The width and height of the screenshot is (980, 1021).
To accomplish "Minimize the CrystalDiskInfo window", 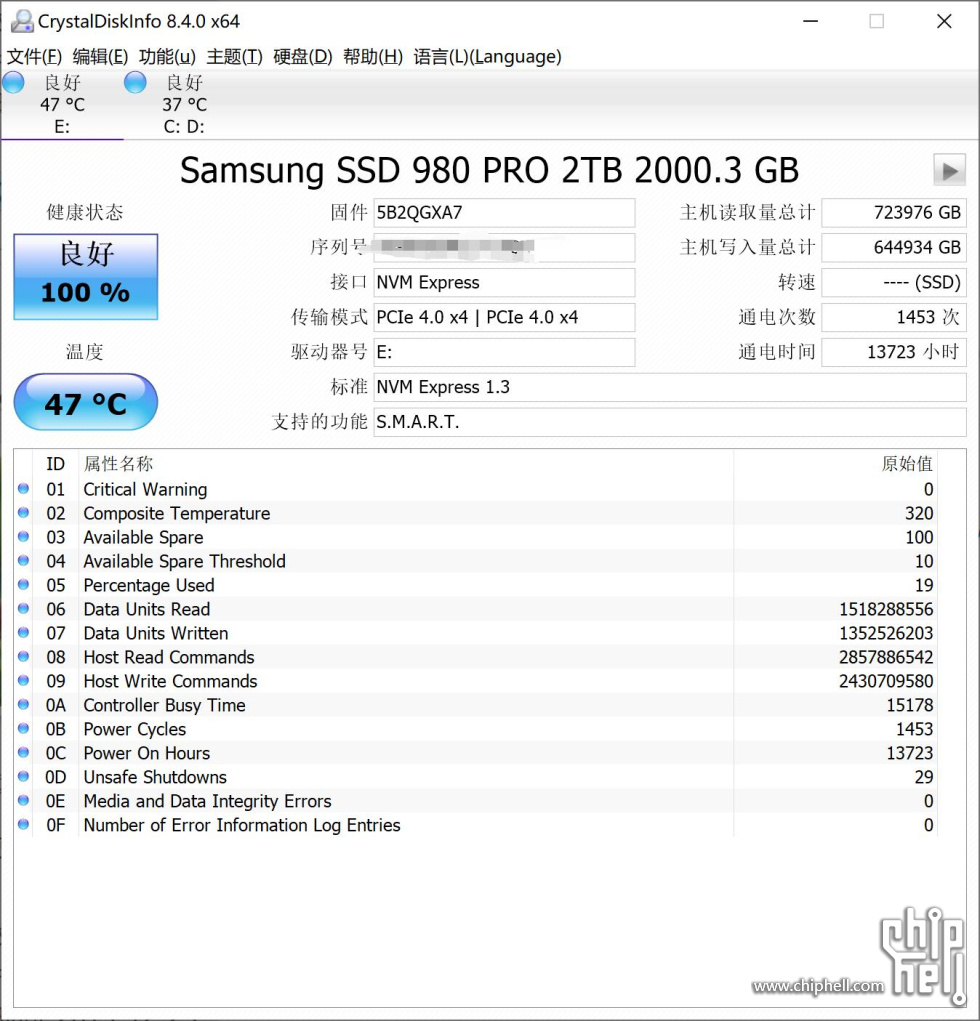I will (x=811, y=21).
